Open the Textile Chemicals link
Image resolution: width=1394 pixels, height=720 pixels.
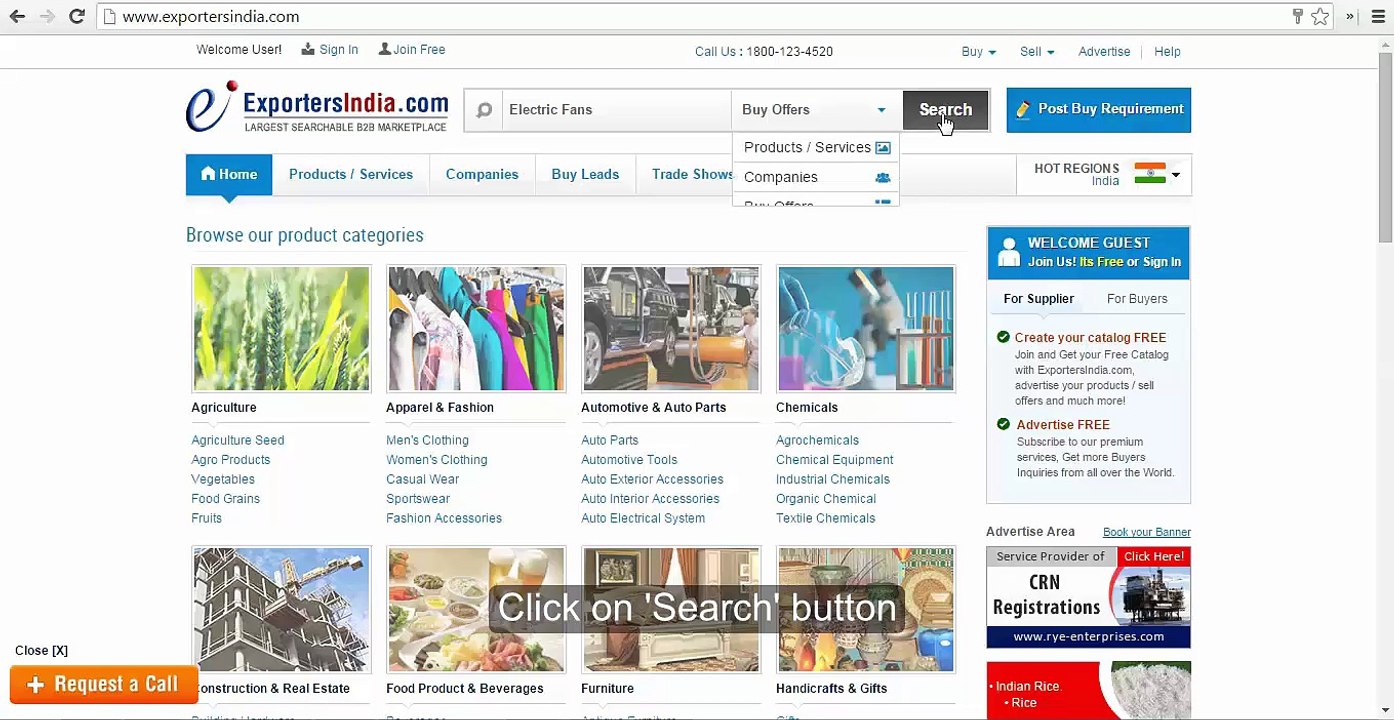[x=825, y=518]
